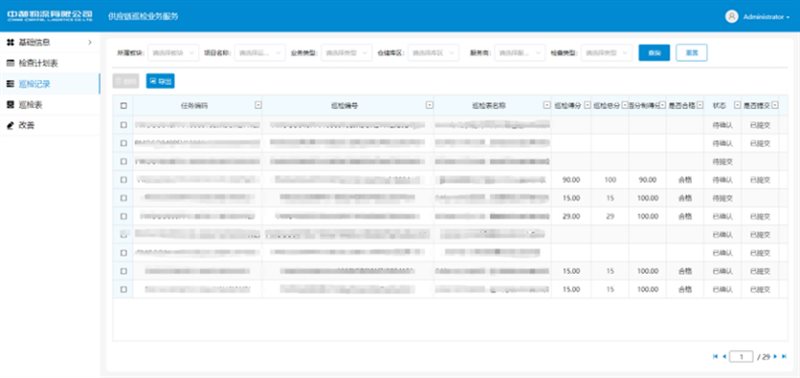Screen dimensions: 800x378
Task: Click the 巡检表 sidebar icon
Action: point(10,105)
